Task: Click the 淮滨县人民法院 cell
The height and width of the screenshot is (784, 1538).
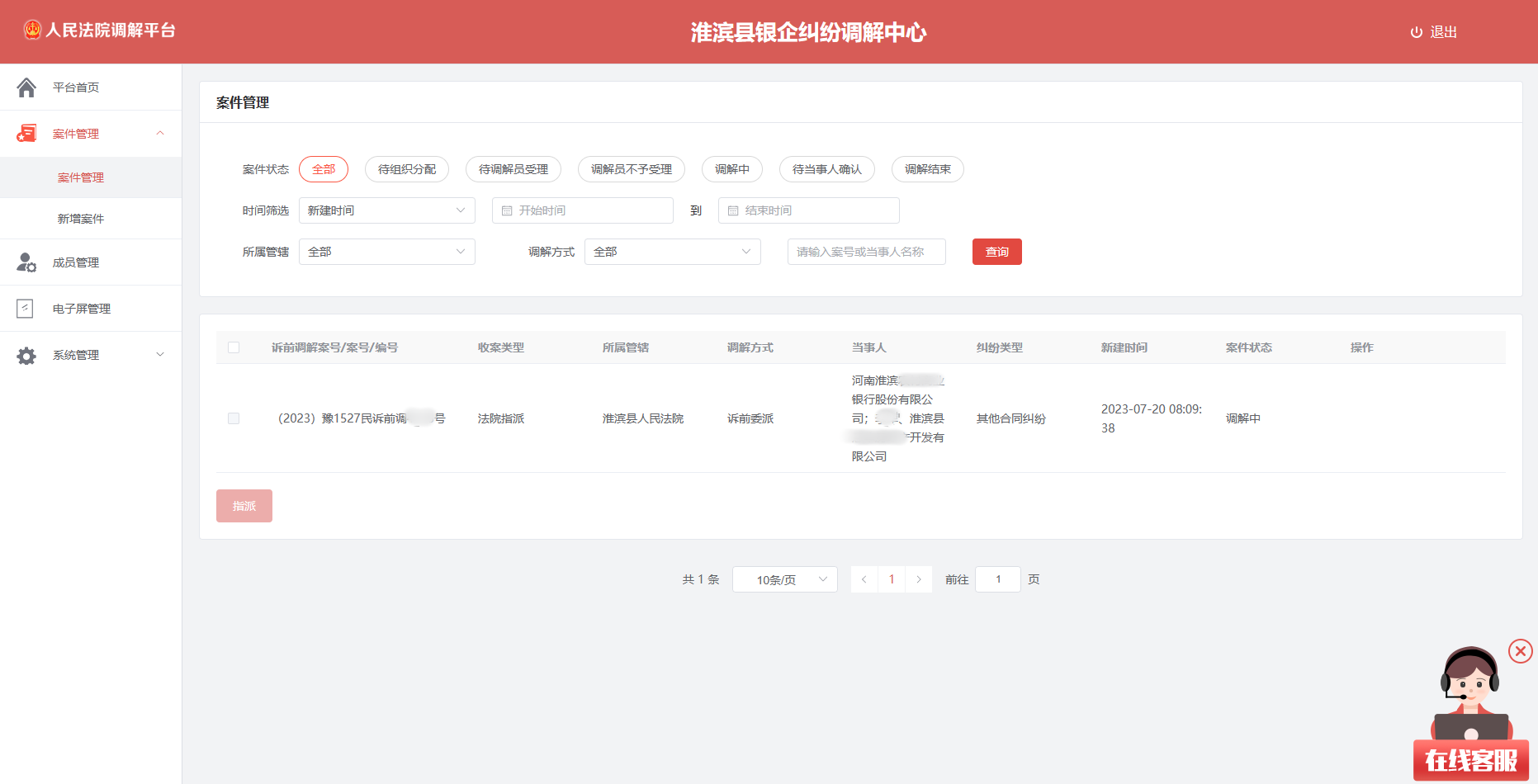Action: point(643,418)
